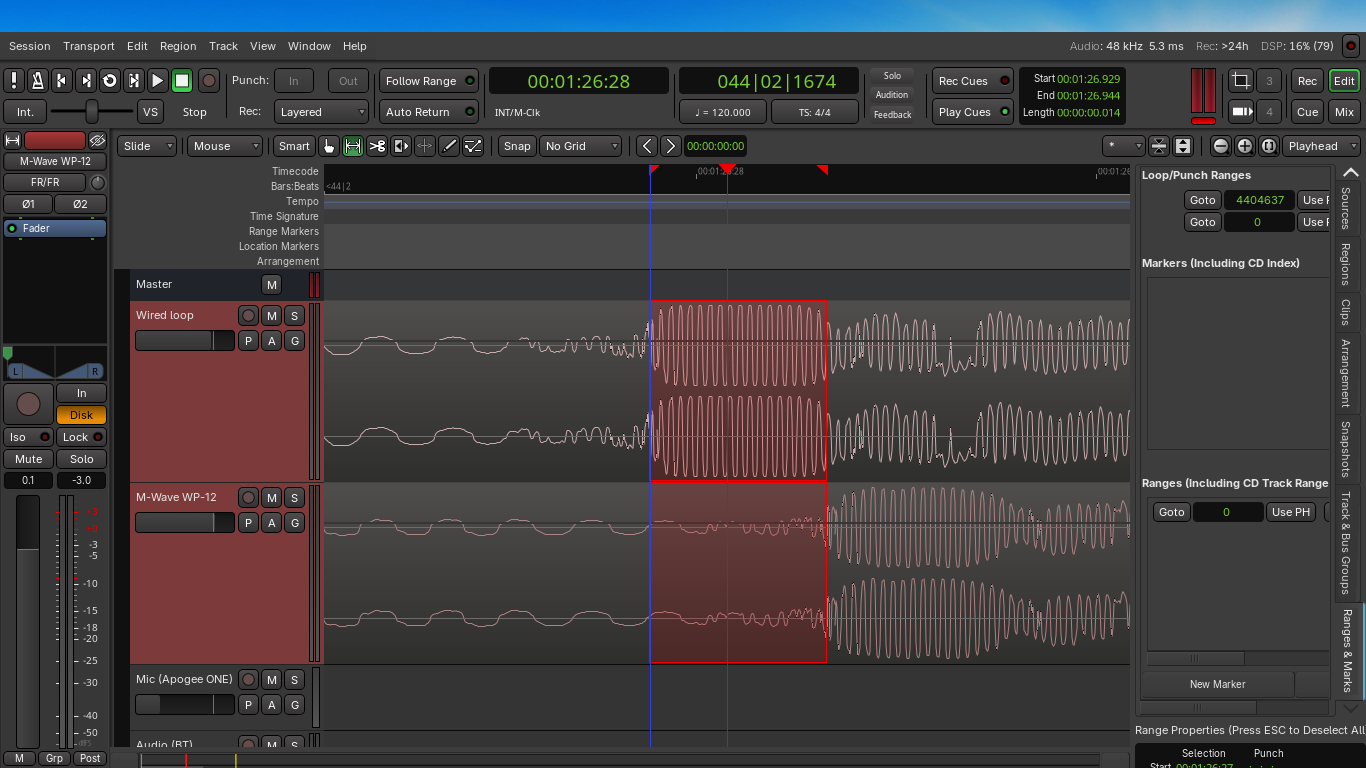This screenshot has height=768, width=1366.
Task: Go to session end transport icon
Action: click(86, 81)
